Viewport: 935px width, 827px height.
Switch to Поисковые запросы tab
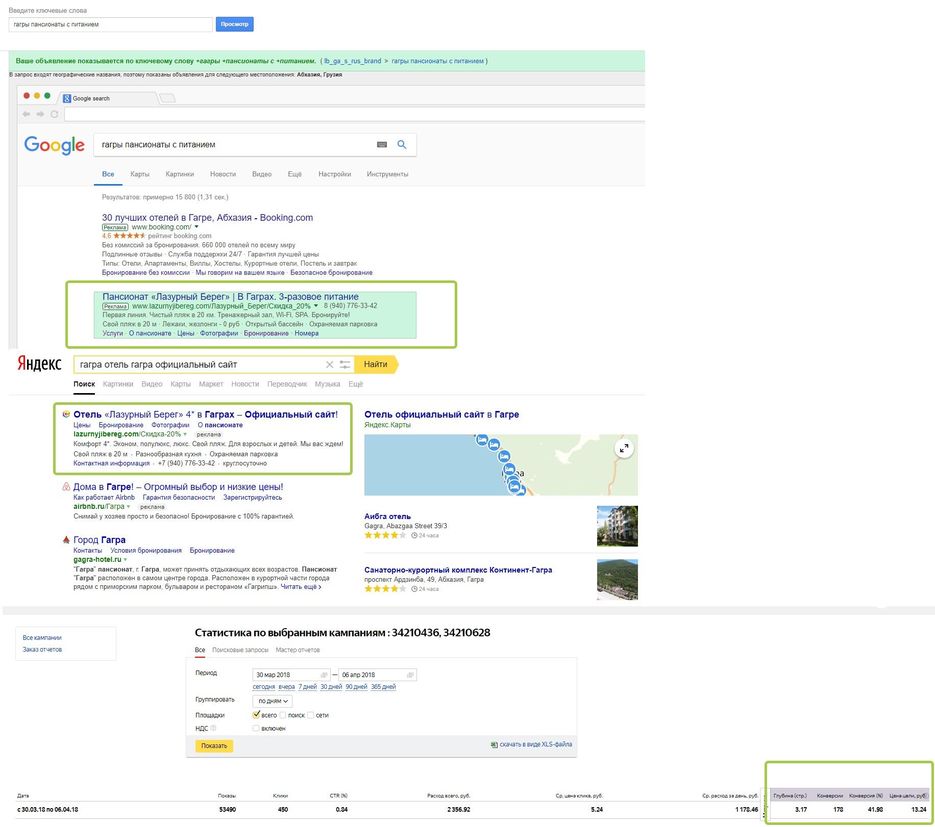tap(240, 650)
